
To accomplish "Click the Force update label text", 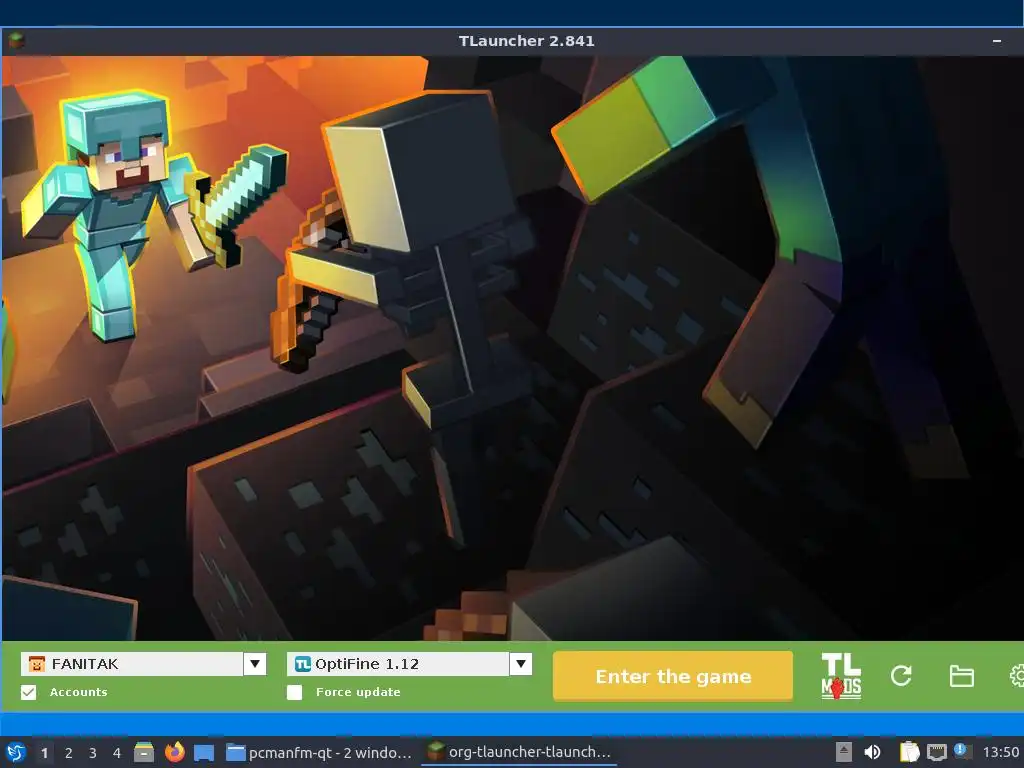I will (x=358, y=692).
